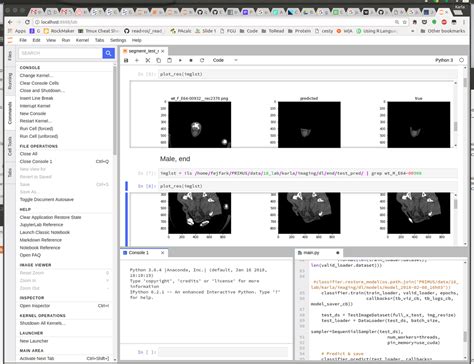The image size is (474, 364).
Task: Click the red adblock extension icon
Action: [x=444, y=22]
